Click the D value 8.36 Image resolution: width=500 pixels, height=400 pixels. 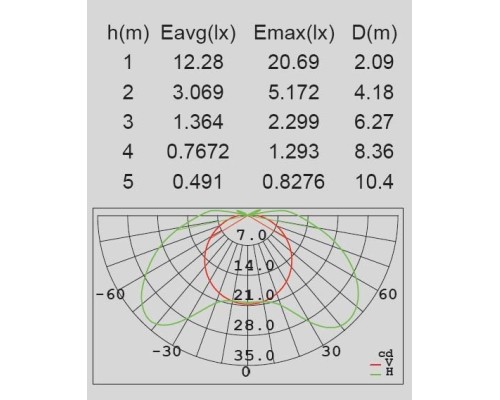(374, 152)
